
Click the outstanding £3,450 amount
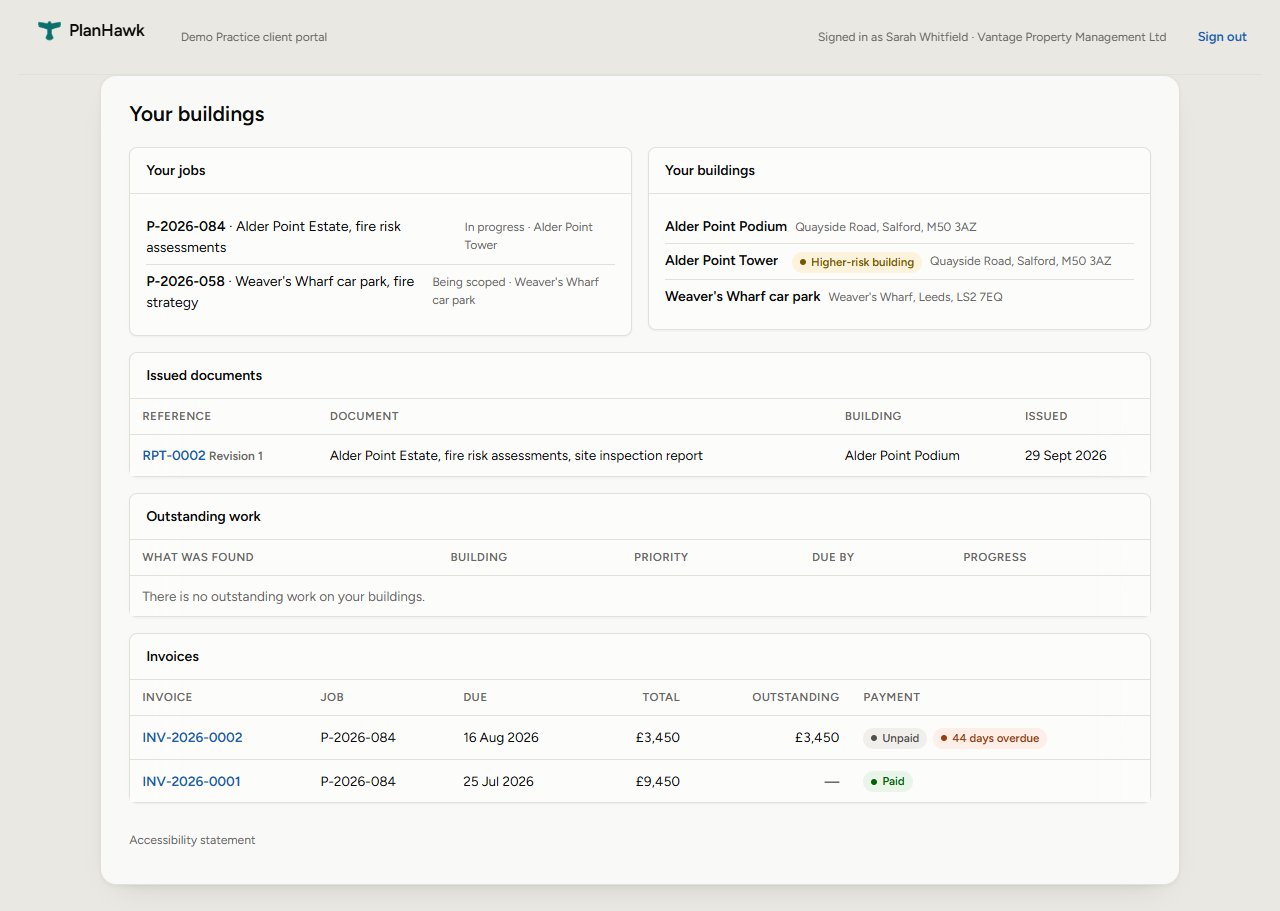click(817, 738)
